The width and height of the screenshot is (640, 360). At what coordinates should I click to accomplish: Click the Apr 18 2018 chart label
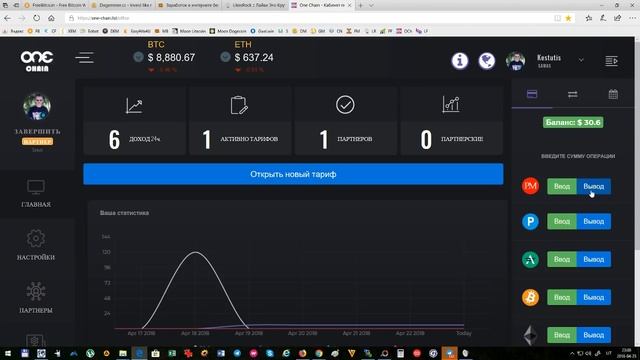coord(195,333)
